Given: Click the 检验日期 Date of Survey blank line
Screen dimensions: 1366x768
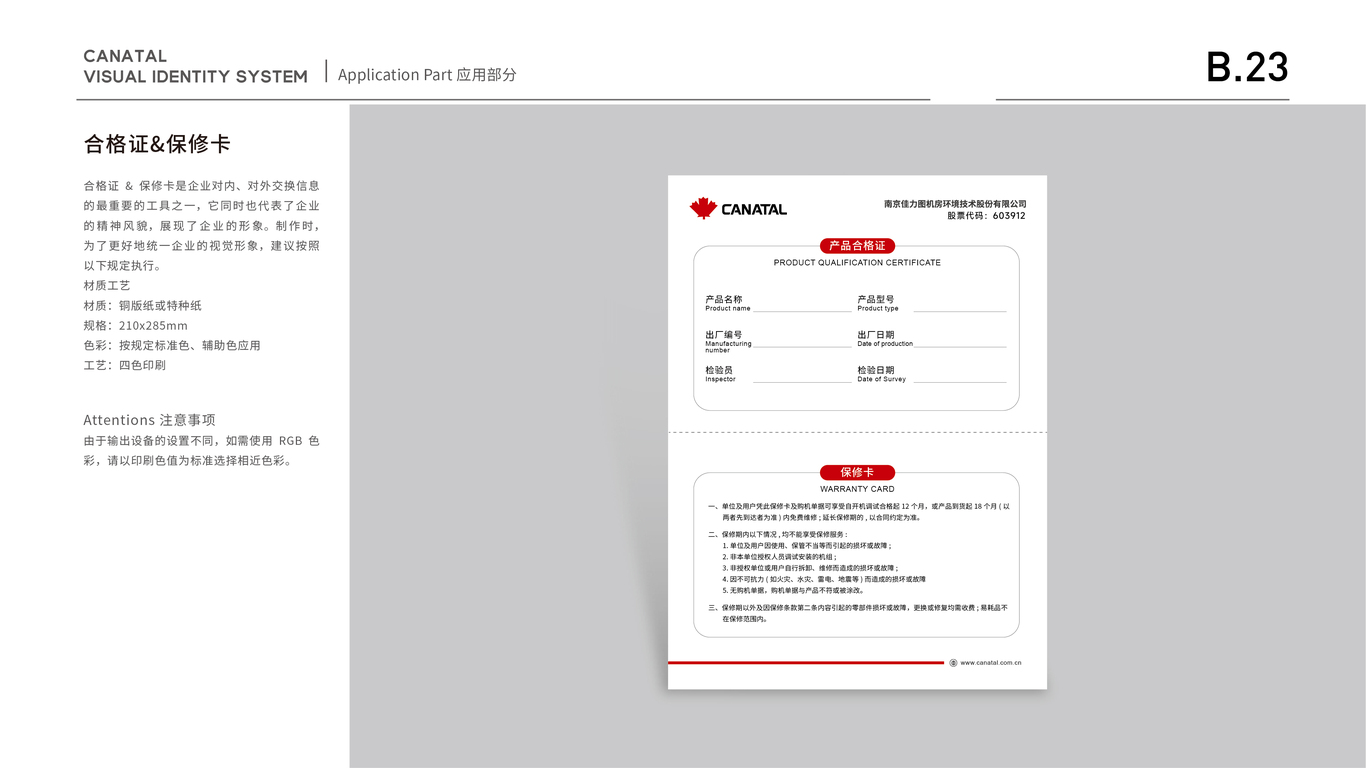Looking at the screenshot, I should pyautogui.click(x=960, y=381).
